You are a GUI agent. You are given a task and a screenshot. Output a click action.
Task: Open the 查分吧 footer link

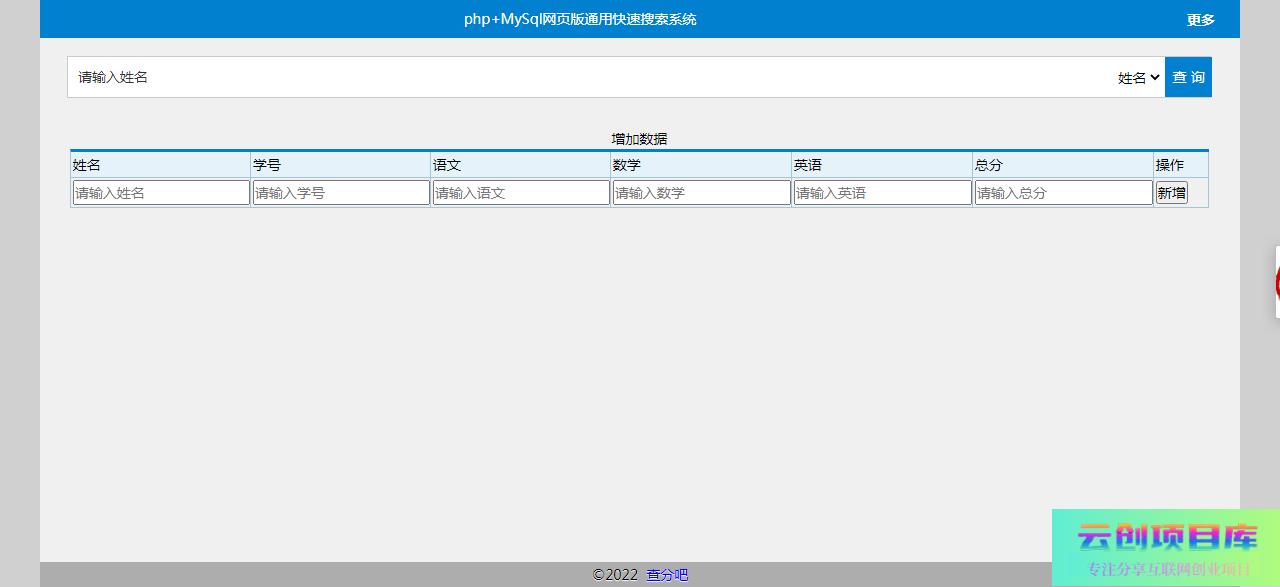[667, 575]
